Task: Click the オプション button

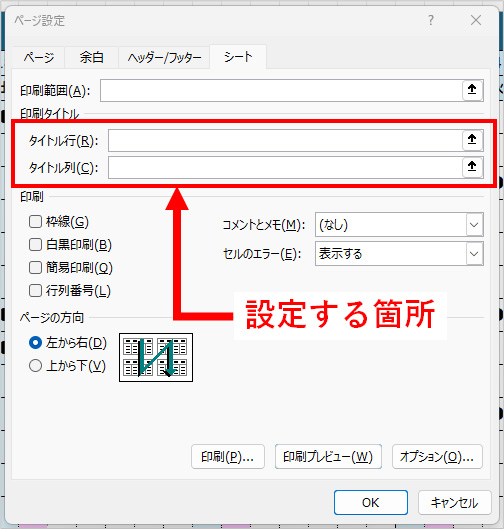Action: pyautogui.click(x=437, y=456)
